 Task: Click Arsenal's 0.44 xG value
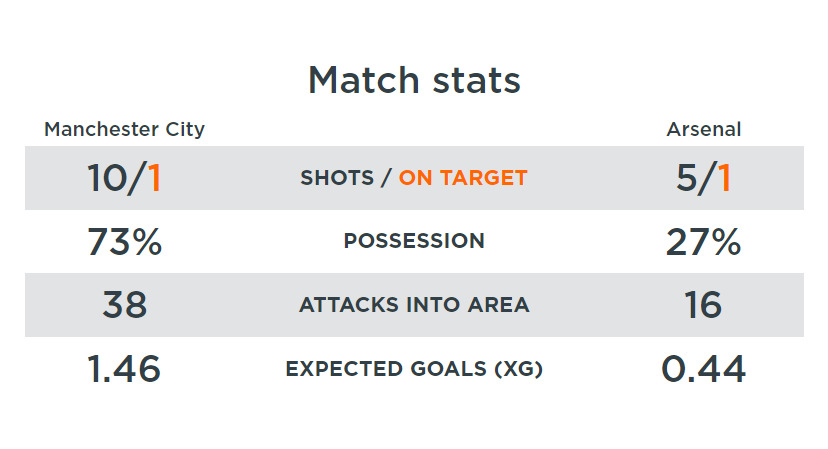[703, 369]
